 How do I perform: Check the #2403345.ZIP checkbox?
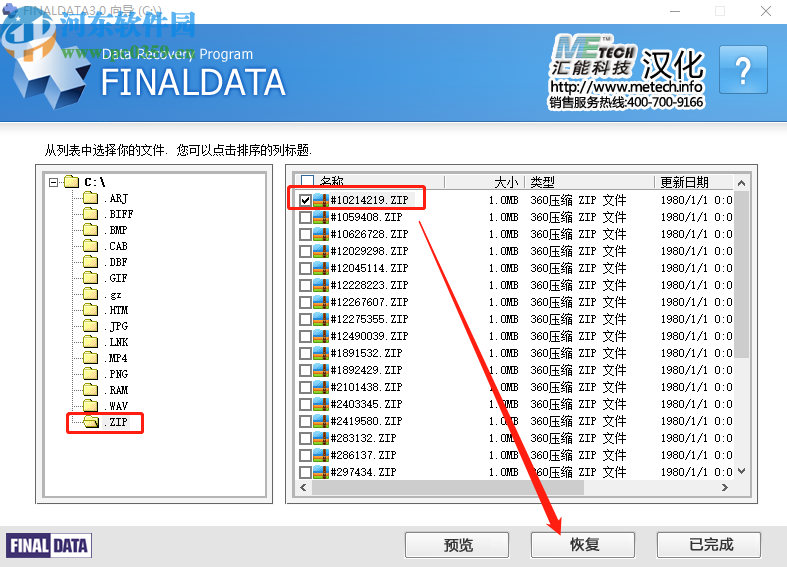click(x=305, y=404)
